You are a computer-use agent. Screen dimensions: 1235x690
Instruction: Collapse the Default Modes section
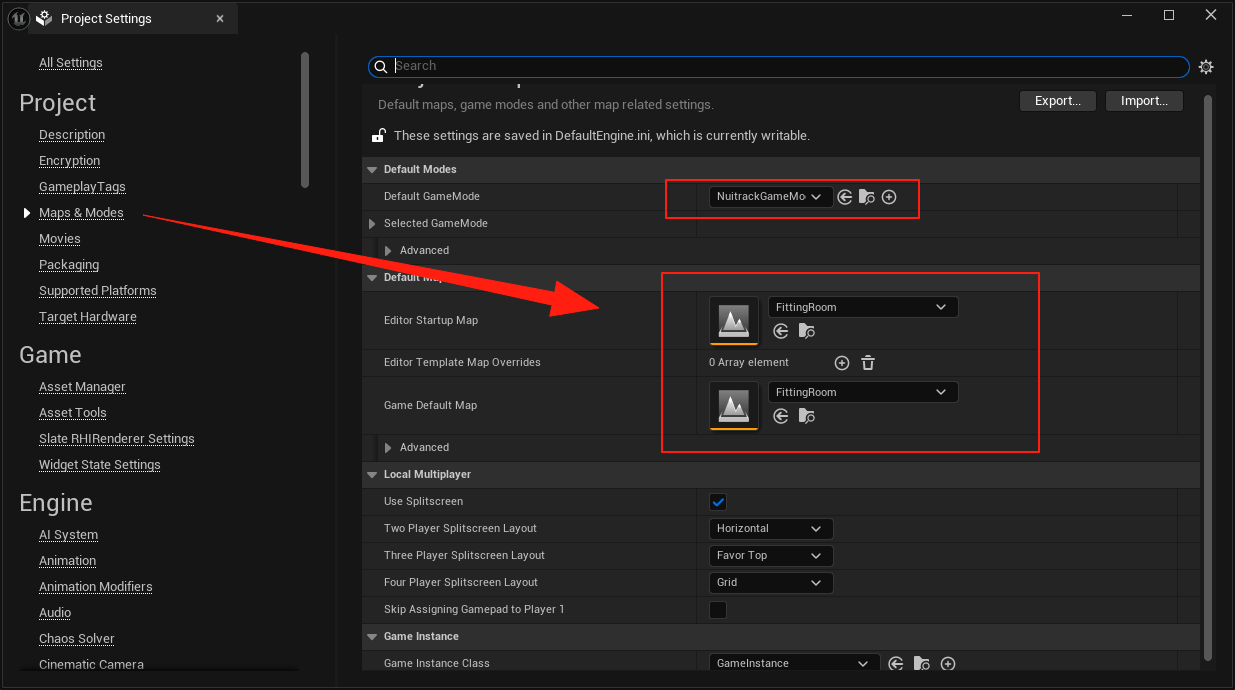click(373, 170)
